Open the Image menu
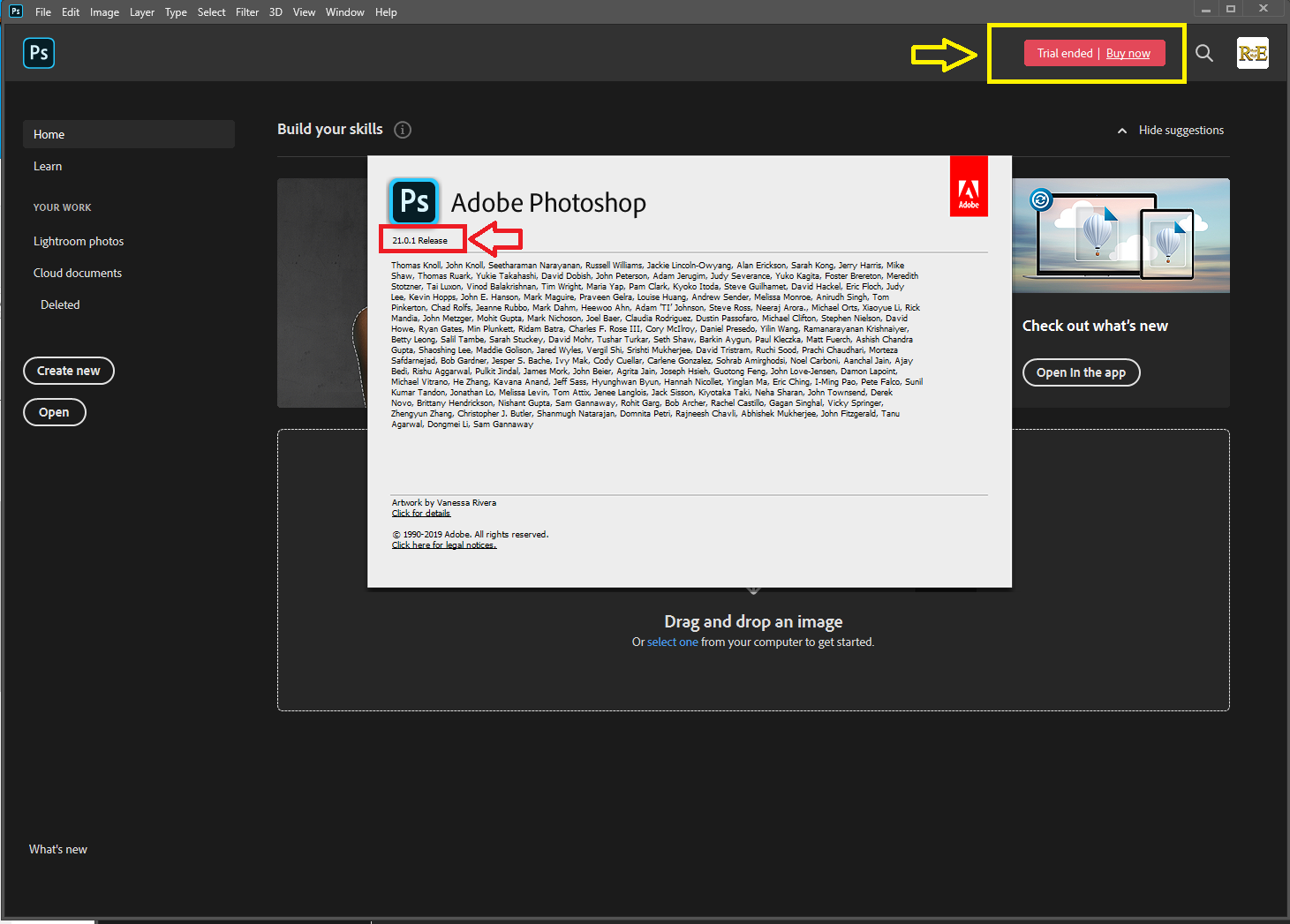1290x924 pixels. 104,12
